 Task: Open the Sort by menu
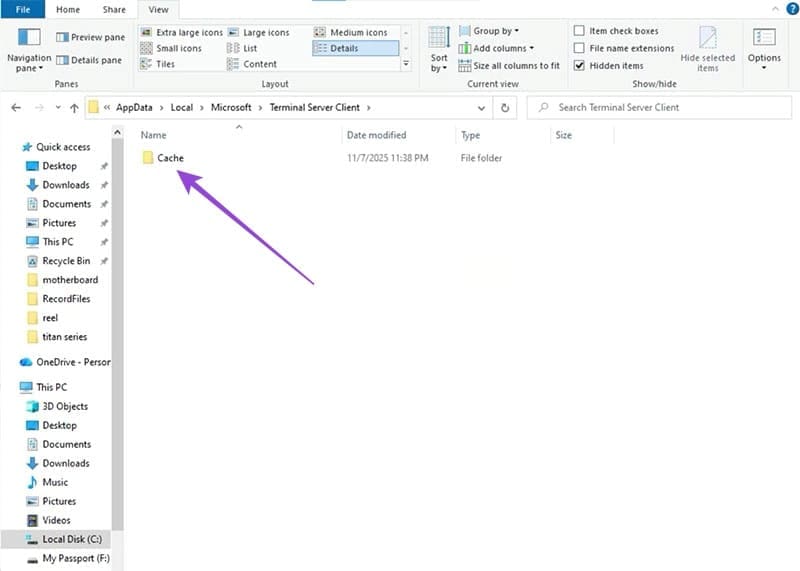(439, 49)
